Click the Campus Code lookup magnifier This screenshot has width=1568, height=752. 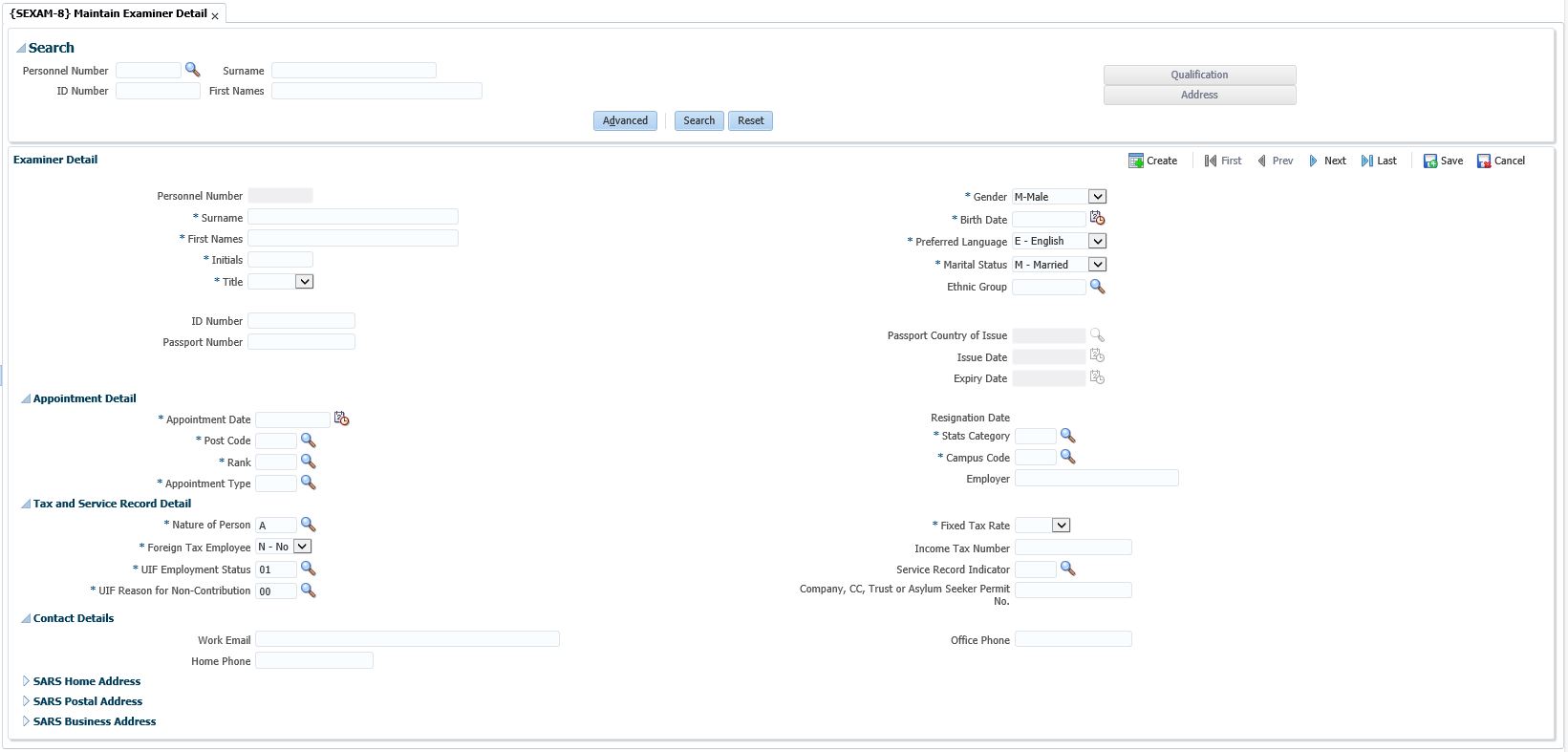(1067, 458)
